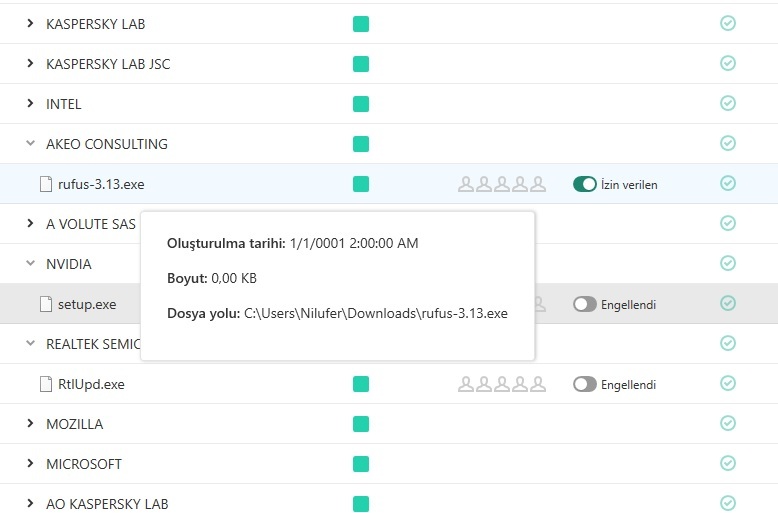This screenshot has height=513, width=778.
Task: Click the checkmark status icon for INTEL
Action: pos(728,103)
